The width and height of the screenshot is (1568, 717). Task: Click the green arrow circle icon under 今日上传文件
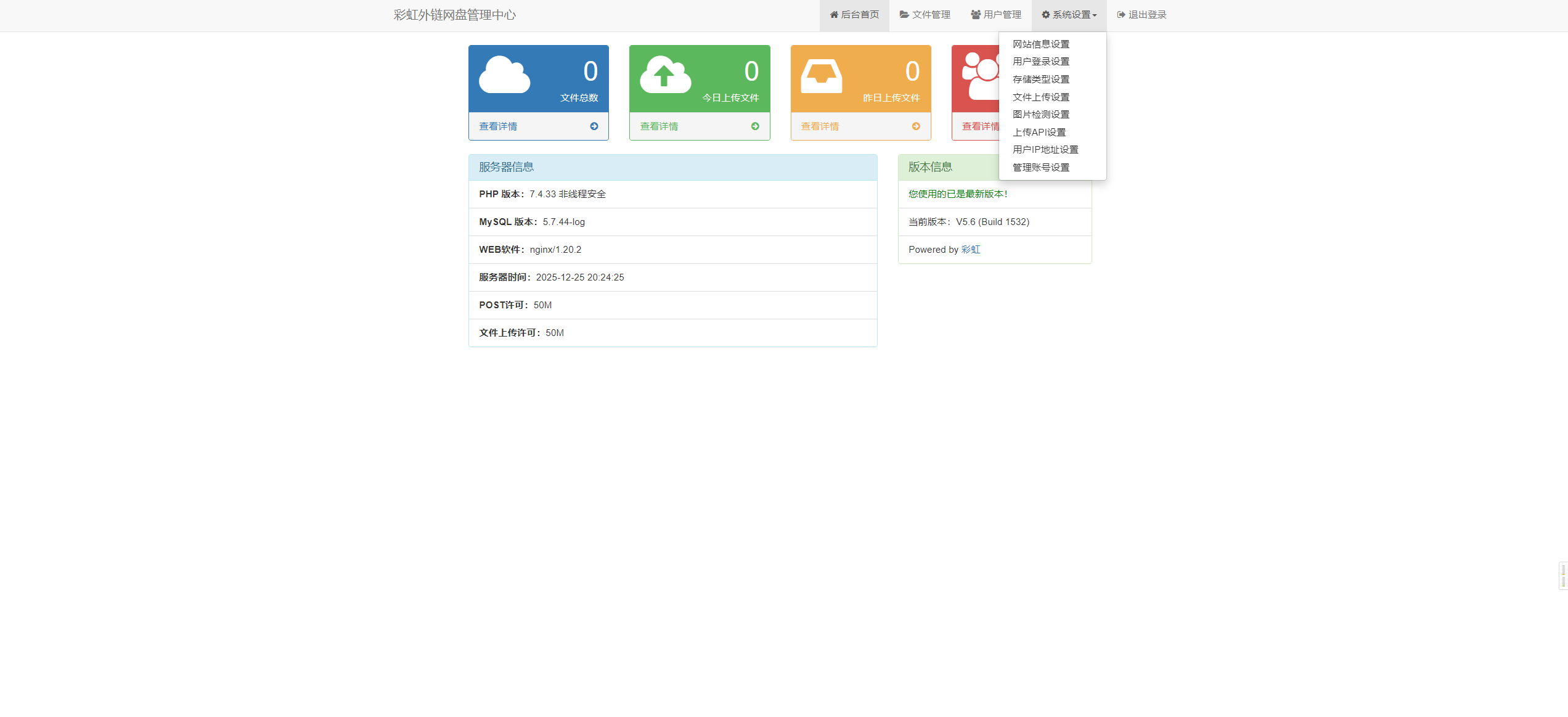coord(755,126)
